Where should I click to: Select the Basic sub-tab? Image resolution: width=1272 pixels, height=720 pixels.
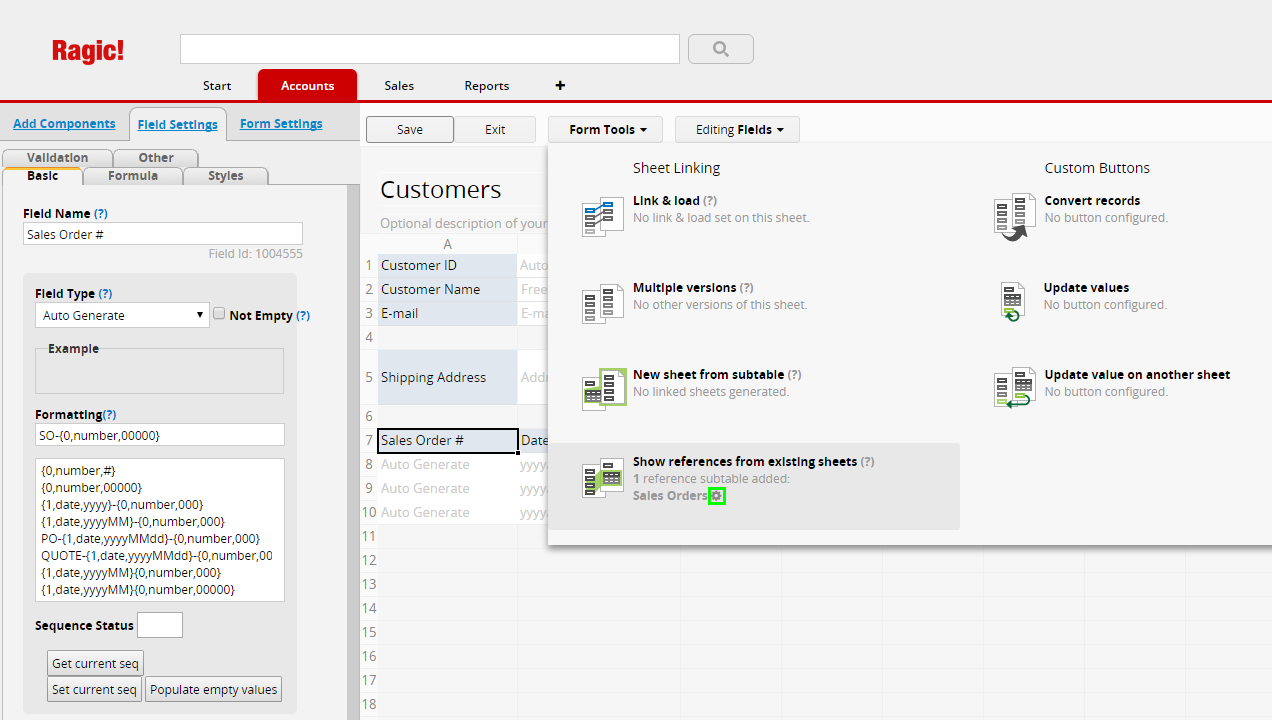coord(43,176)
